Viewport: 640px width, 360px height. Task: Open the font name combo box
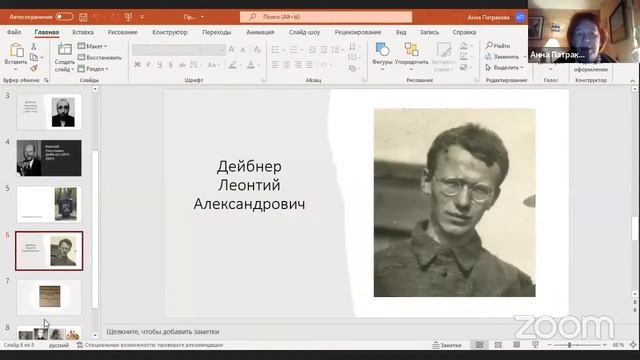(168, 50)
